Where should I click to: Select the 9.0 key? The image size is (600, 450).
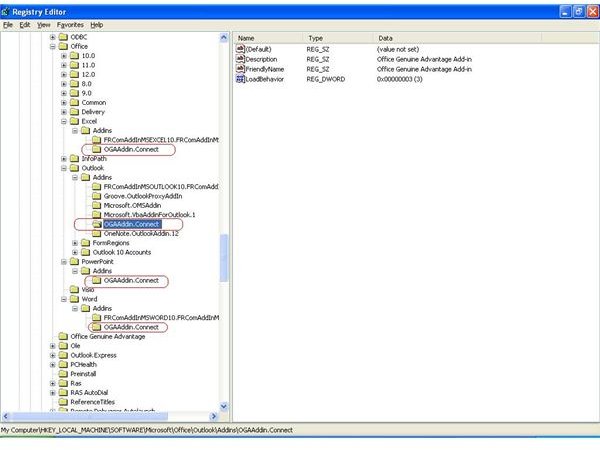click(x=86, y=93)
